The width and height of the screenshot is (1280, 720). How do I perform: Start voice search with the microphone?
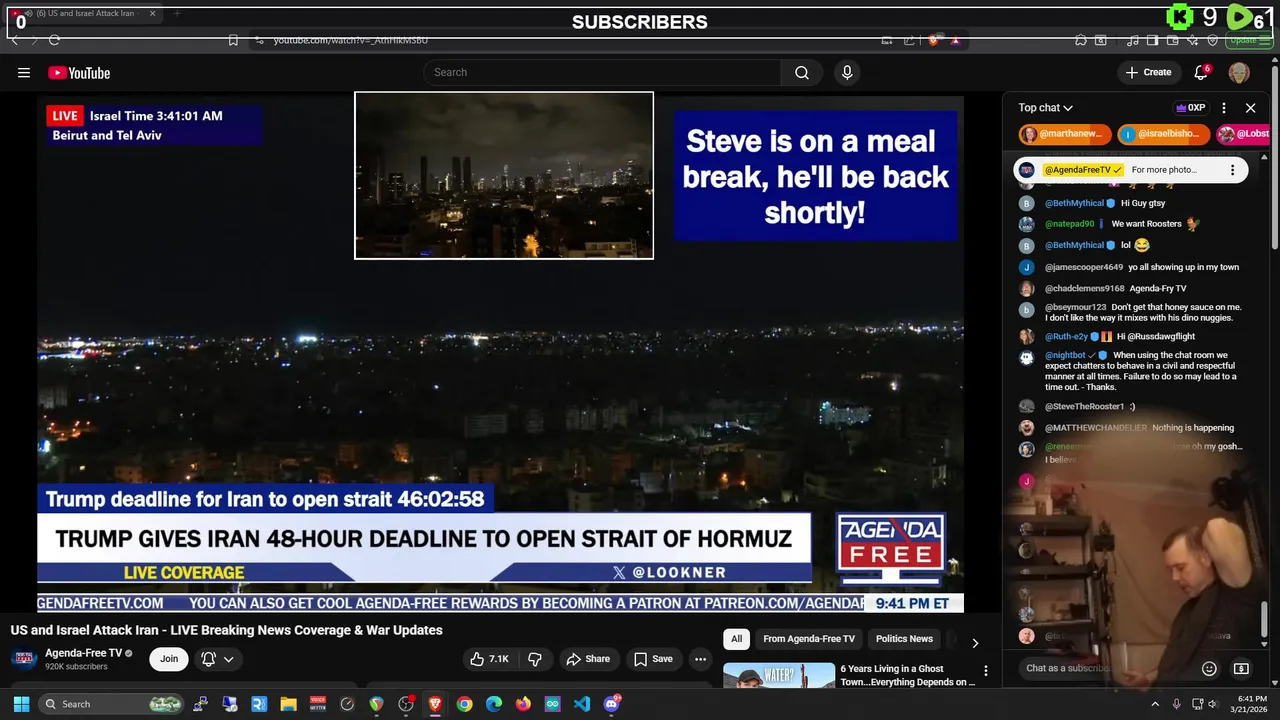[x=847, y=72]
